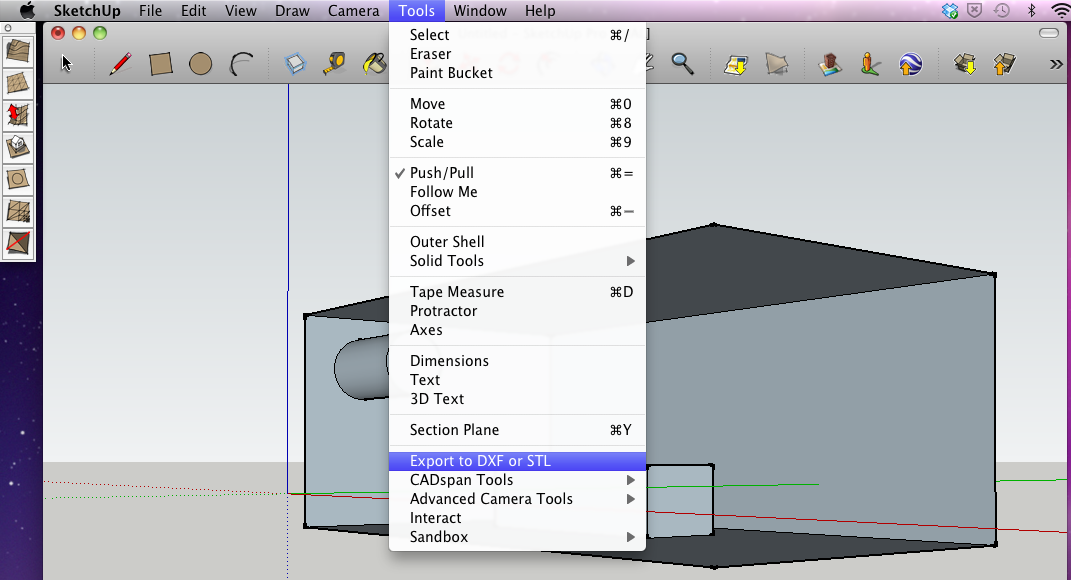Choose Protractor from Tools menu

[517, 311]
